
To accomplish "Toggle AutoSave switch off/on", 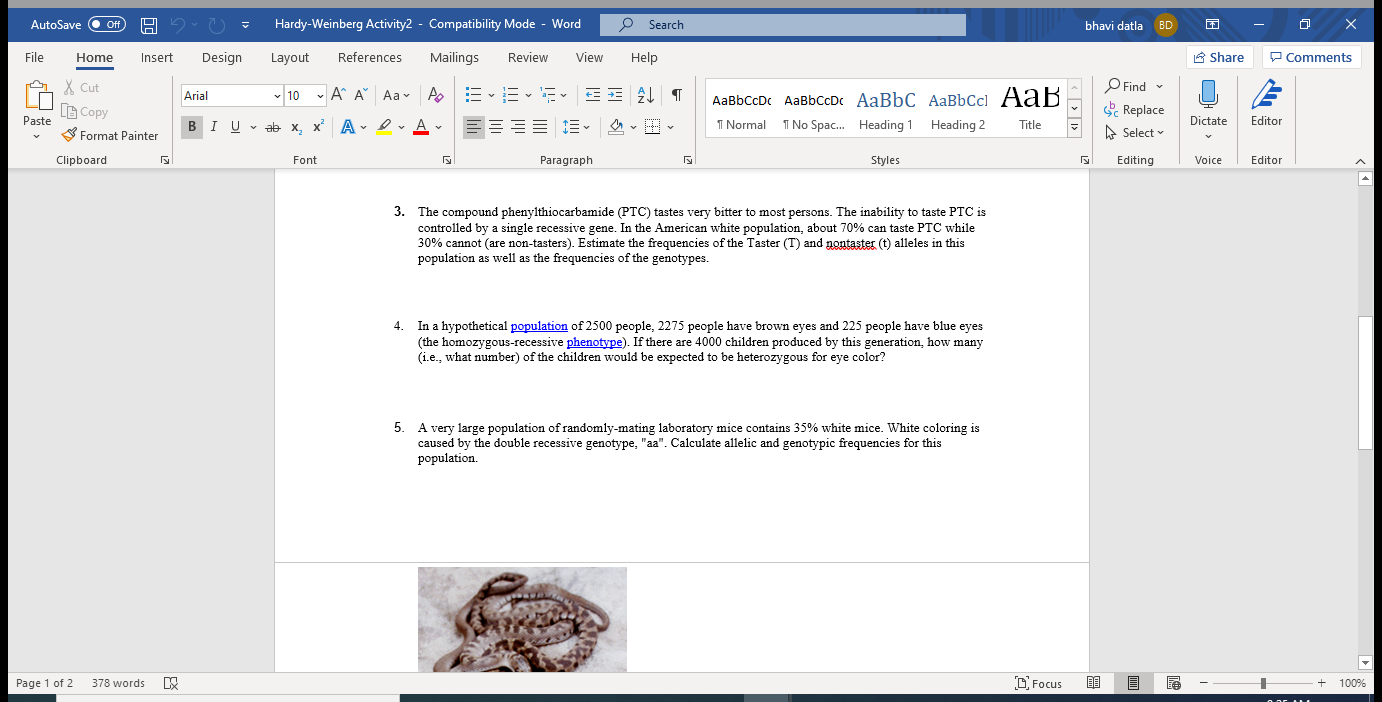I will [107, 25].
